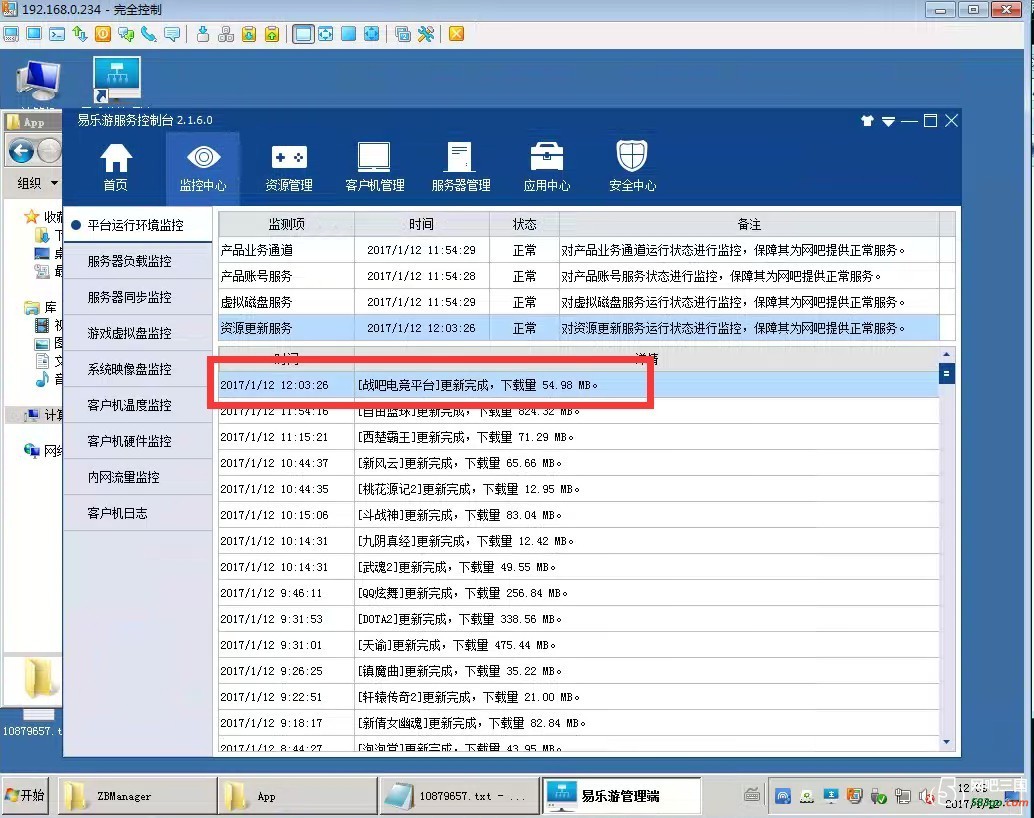1034x818 pixels.
Task: Click the solid blue full screen icon
Action: click(x=349, y=34)
